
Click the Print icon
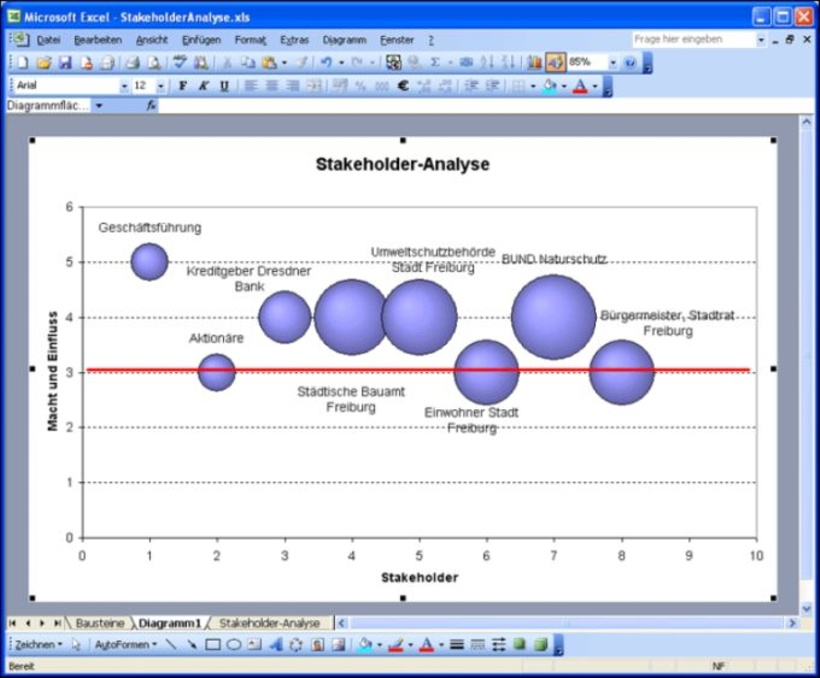coord(132,63)
